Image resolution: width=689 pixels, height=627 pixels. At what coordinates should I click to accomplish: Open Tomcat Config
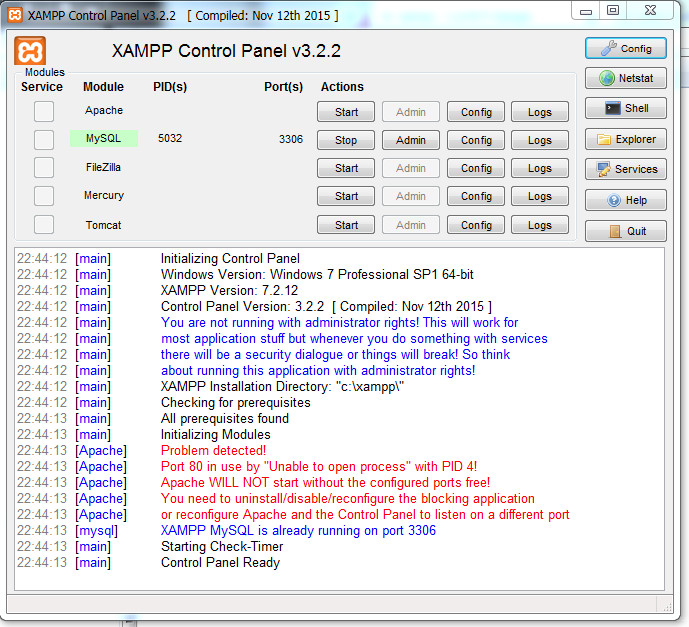pos(476,225)
